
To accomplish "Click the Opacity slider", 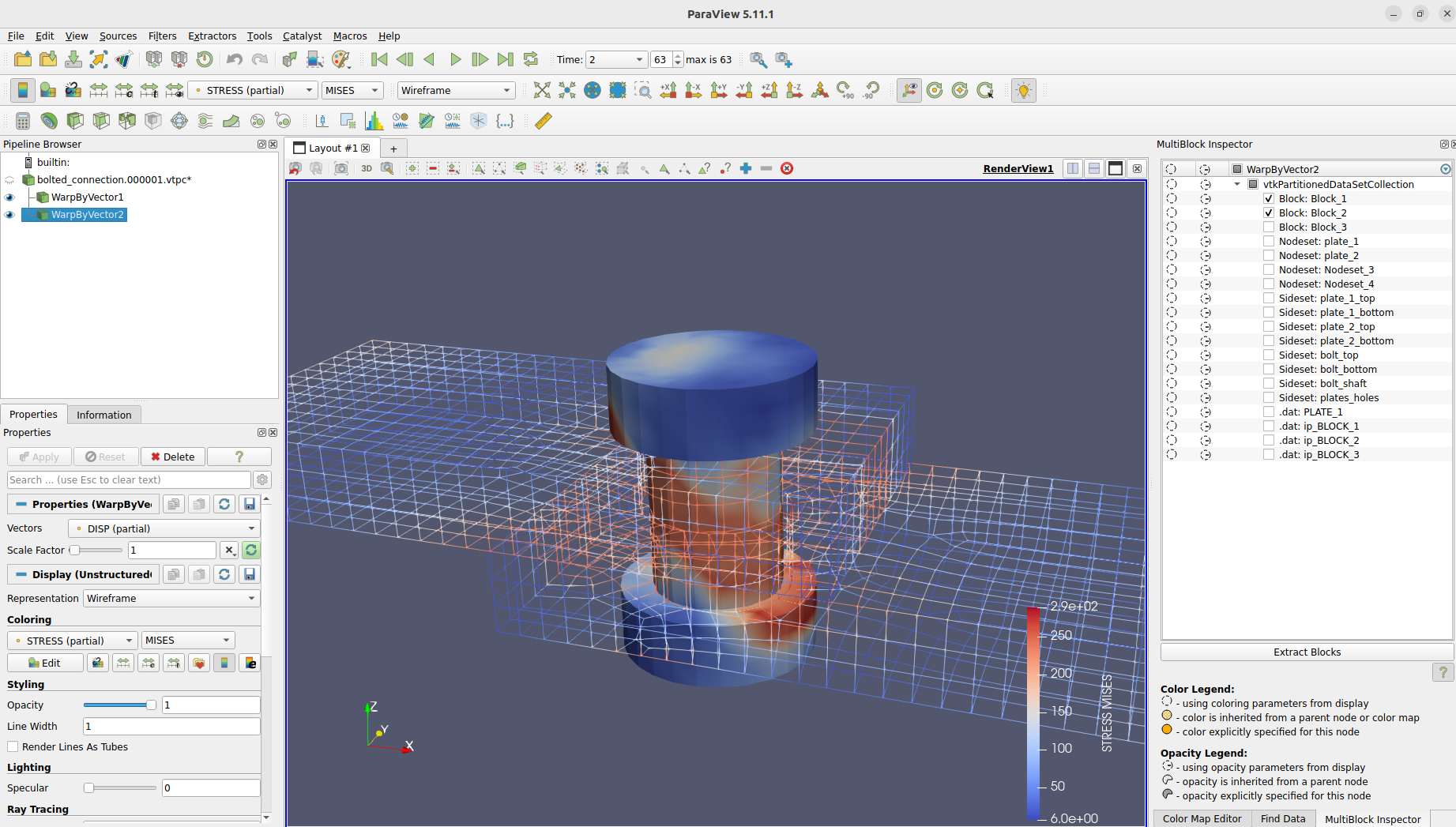I will point(119,705).
